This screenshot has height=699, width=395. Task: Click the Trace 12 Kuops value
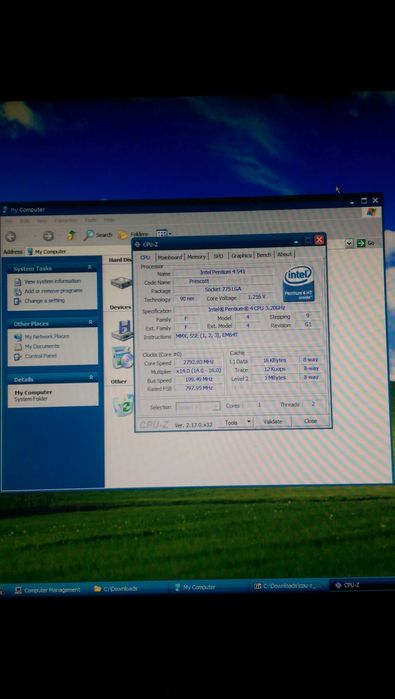coord(274,369)
